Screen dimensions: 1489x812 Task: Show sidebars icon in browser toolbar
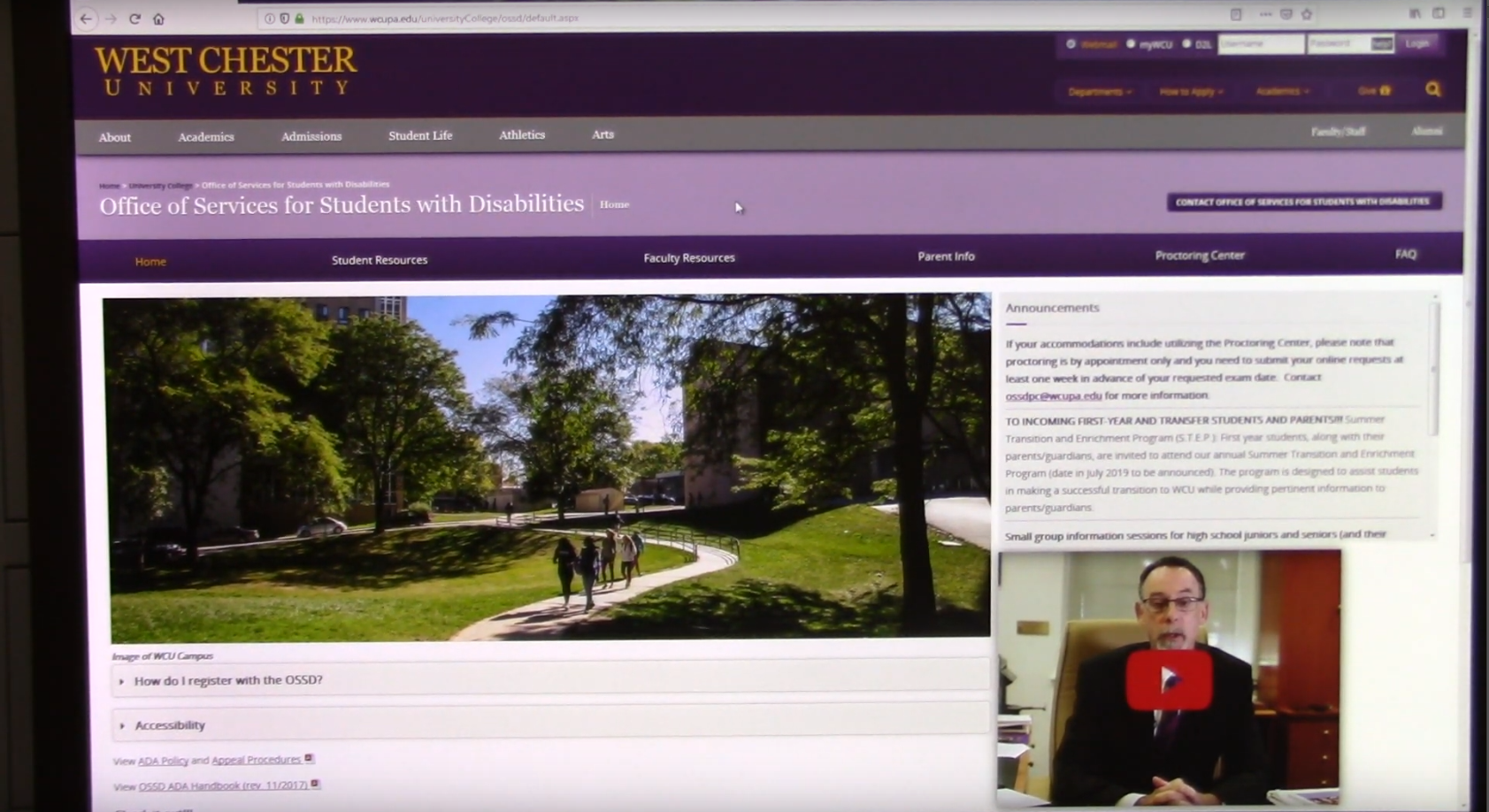click(x=1439, y=13)
